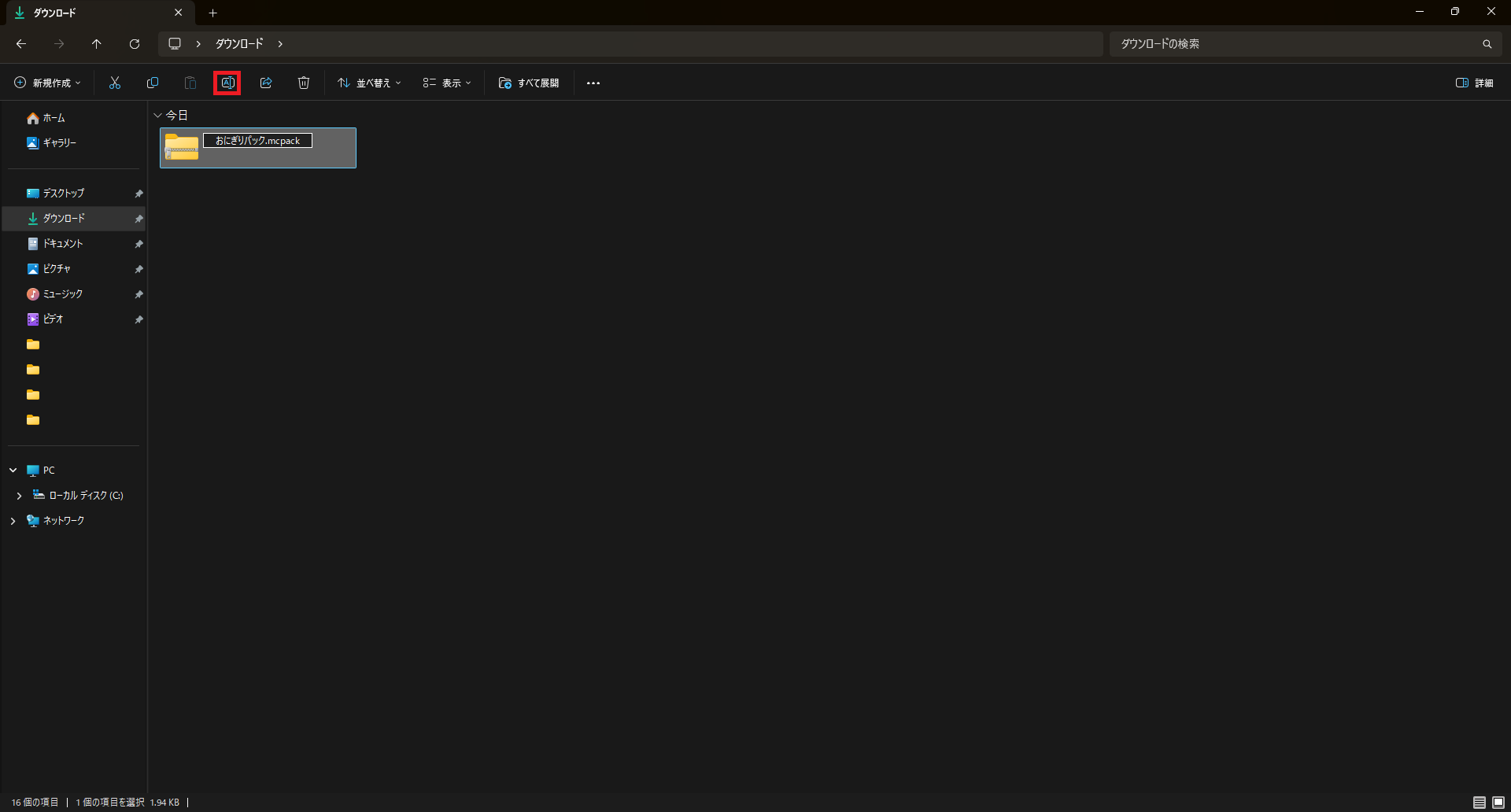The image size is (1511, 812).
Task: Go up one folder level
Action: (97, 44)
